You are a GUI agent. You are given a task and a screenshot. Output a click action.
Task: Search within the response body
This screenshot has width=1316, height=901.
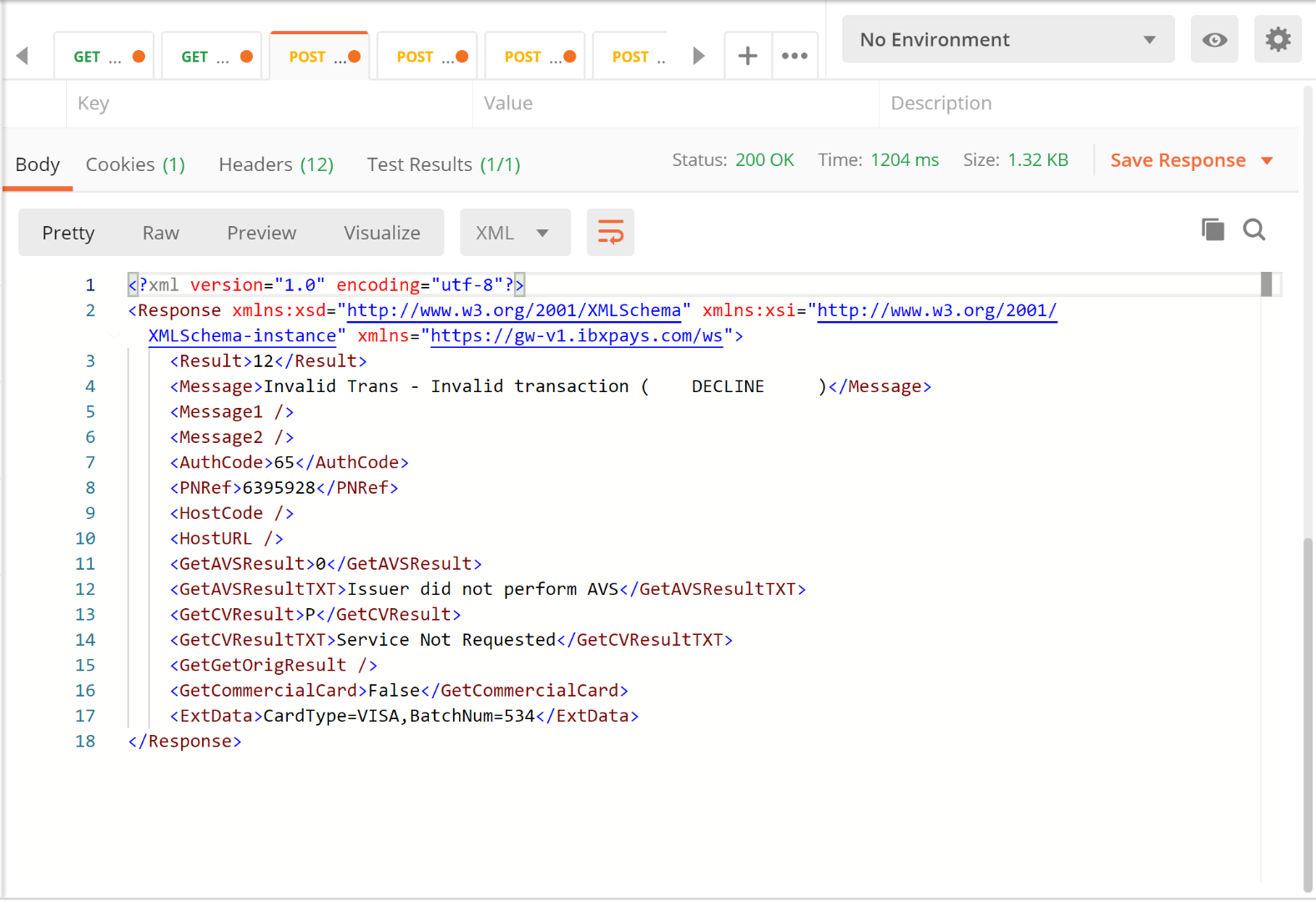point(1254,229)
